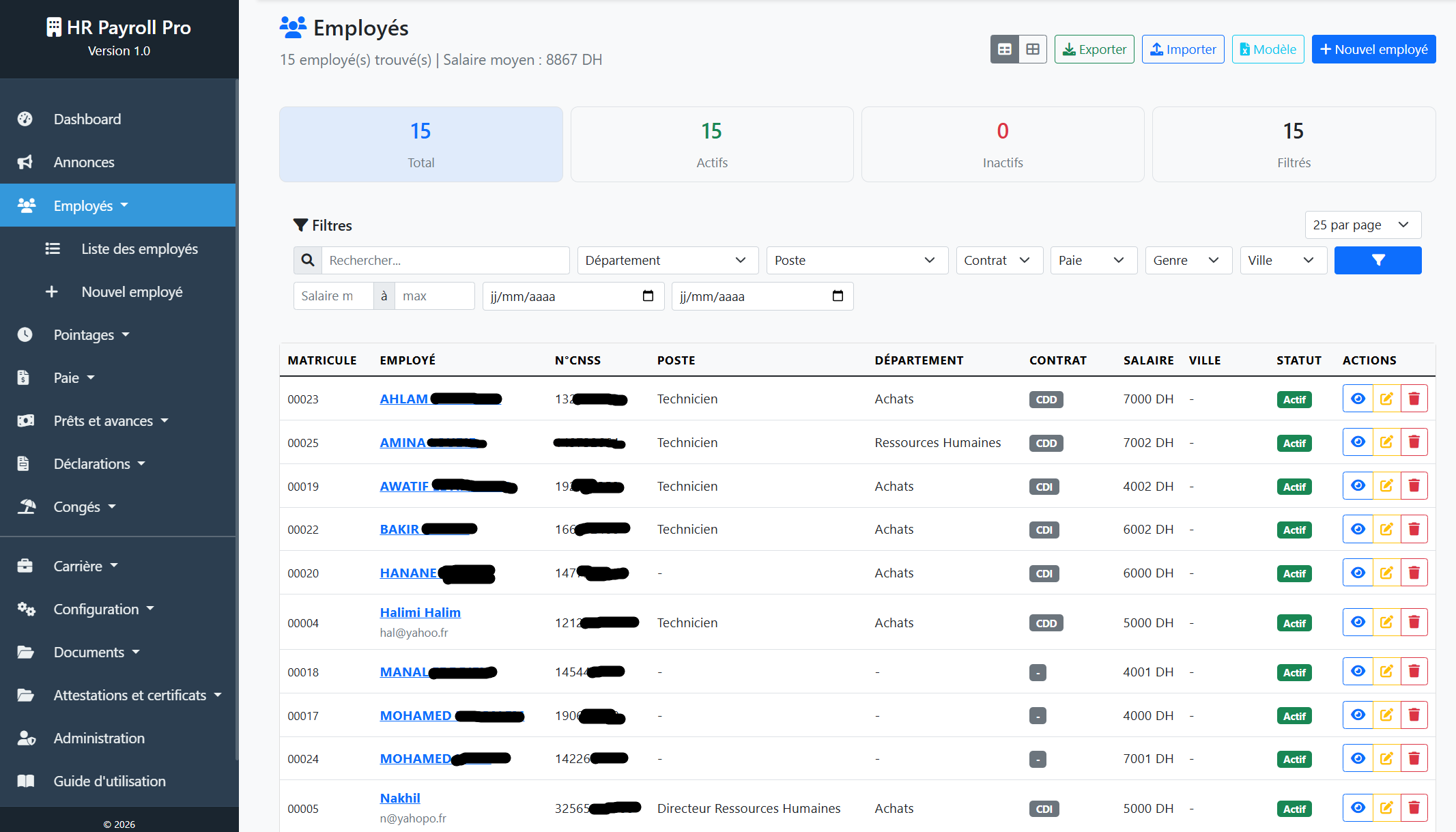Open the Nakhil employee link
Screen dimensions: 1456x832
400,798
